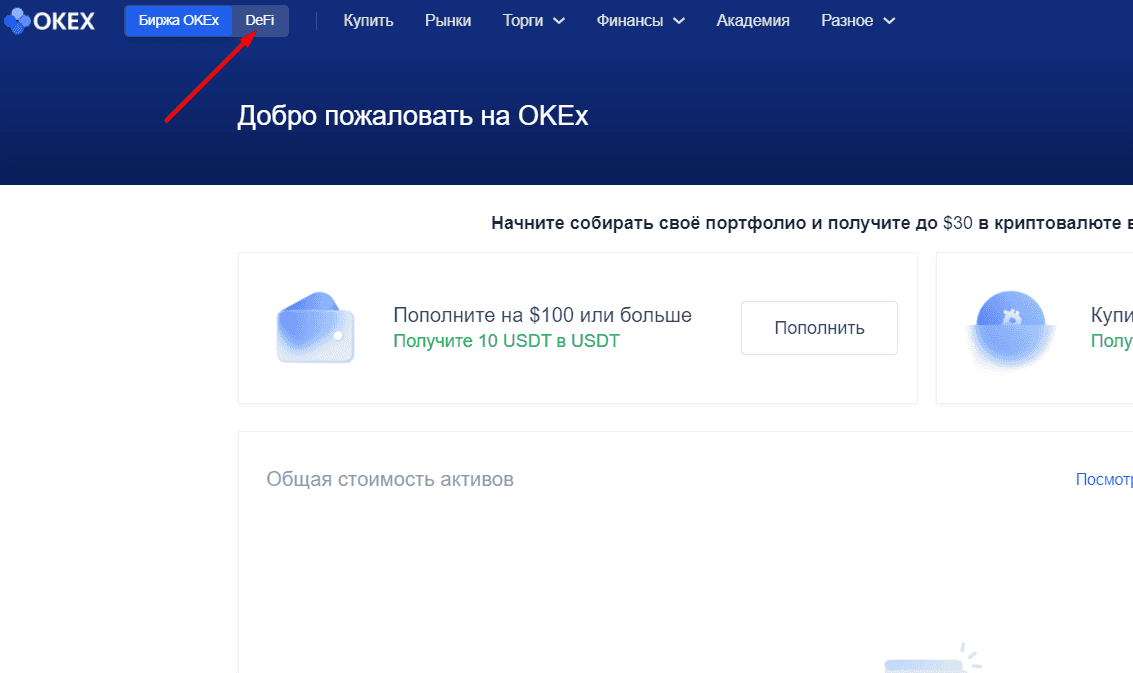Expand the Разное dropdown chevron

point(889,21)
